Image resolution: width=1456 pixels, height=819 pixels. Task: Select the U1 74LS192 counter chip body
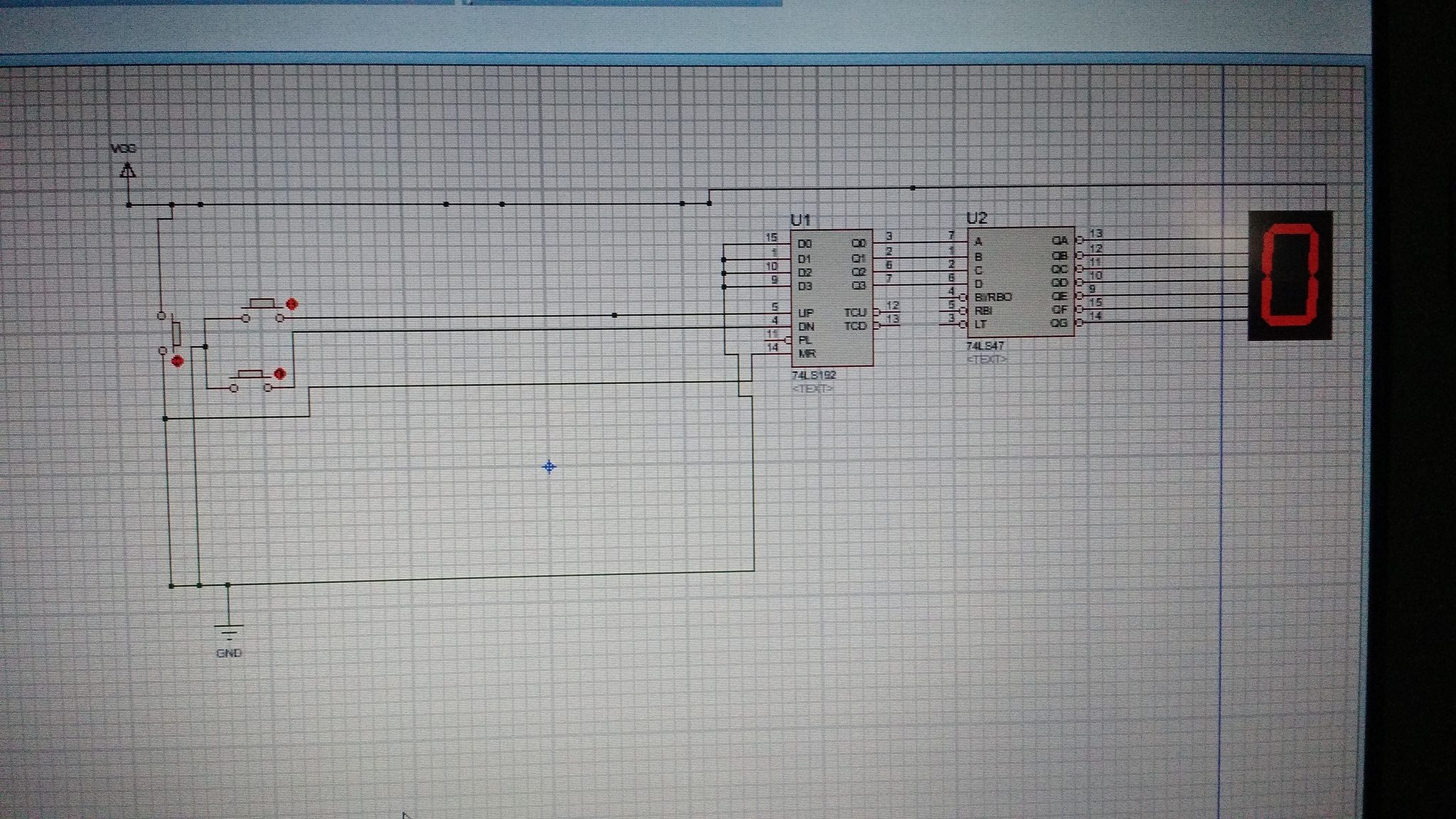coord(832,297)
